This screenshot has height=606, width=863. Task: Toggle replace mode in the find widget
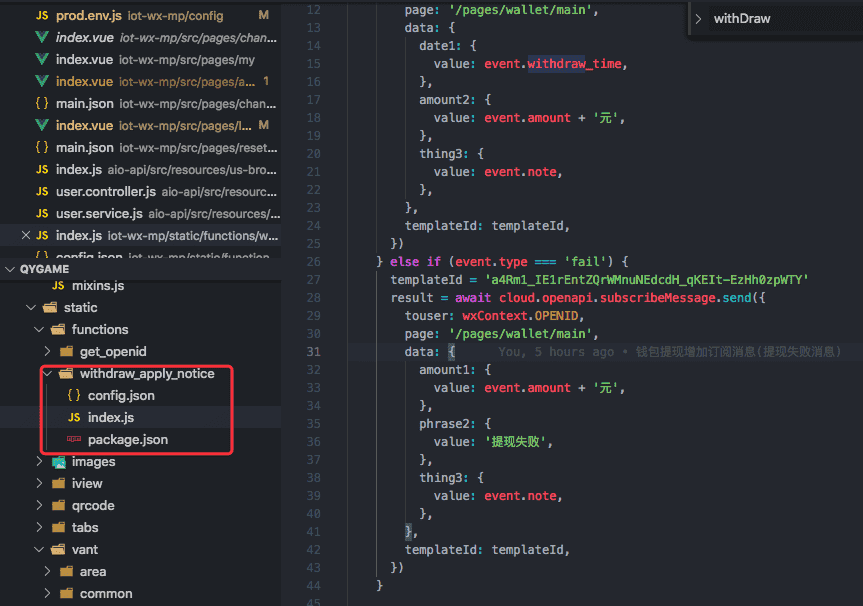tap(698, 19)
